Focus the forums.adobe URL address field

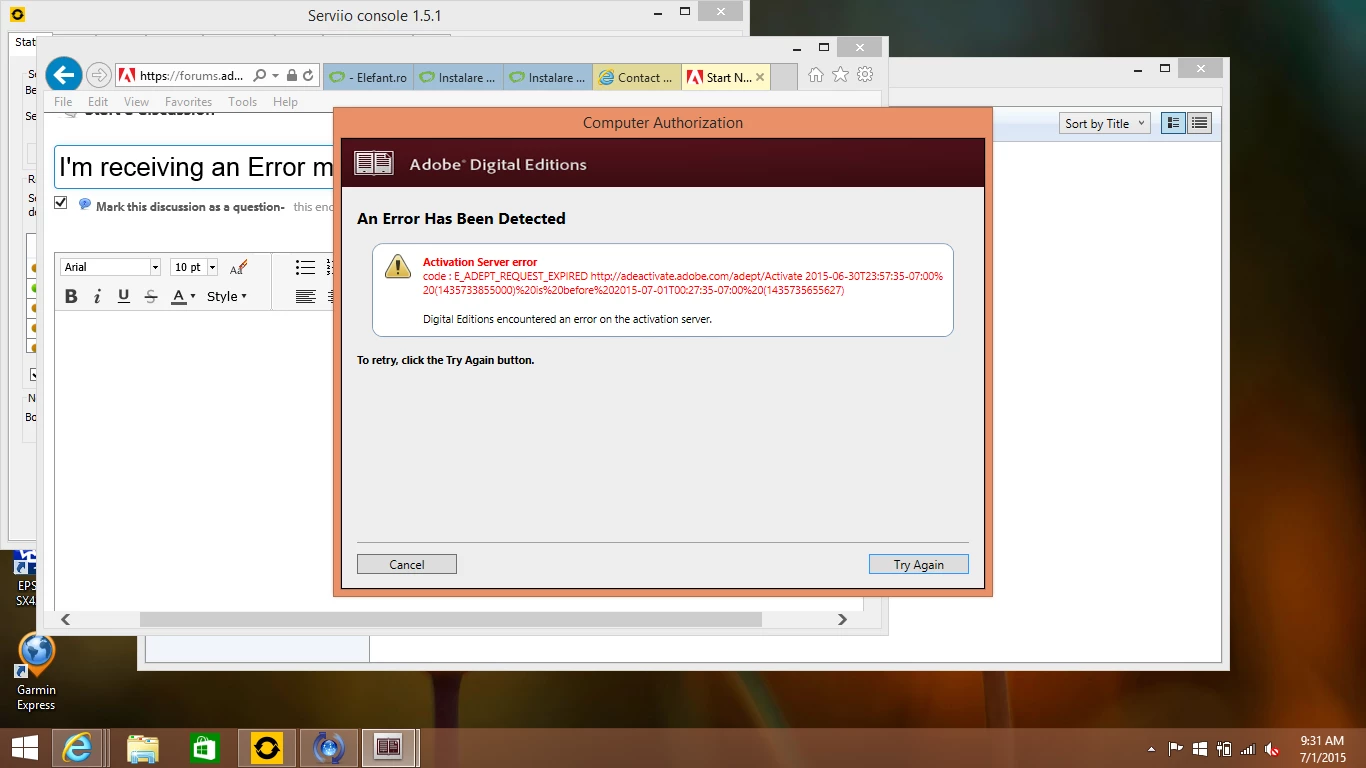[x=190, y=75]
